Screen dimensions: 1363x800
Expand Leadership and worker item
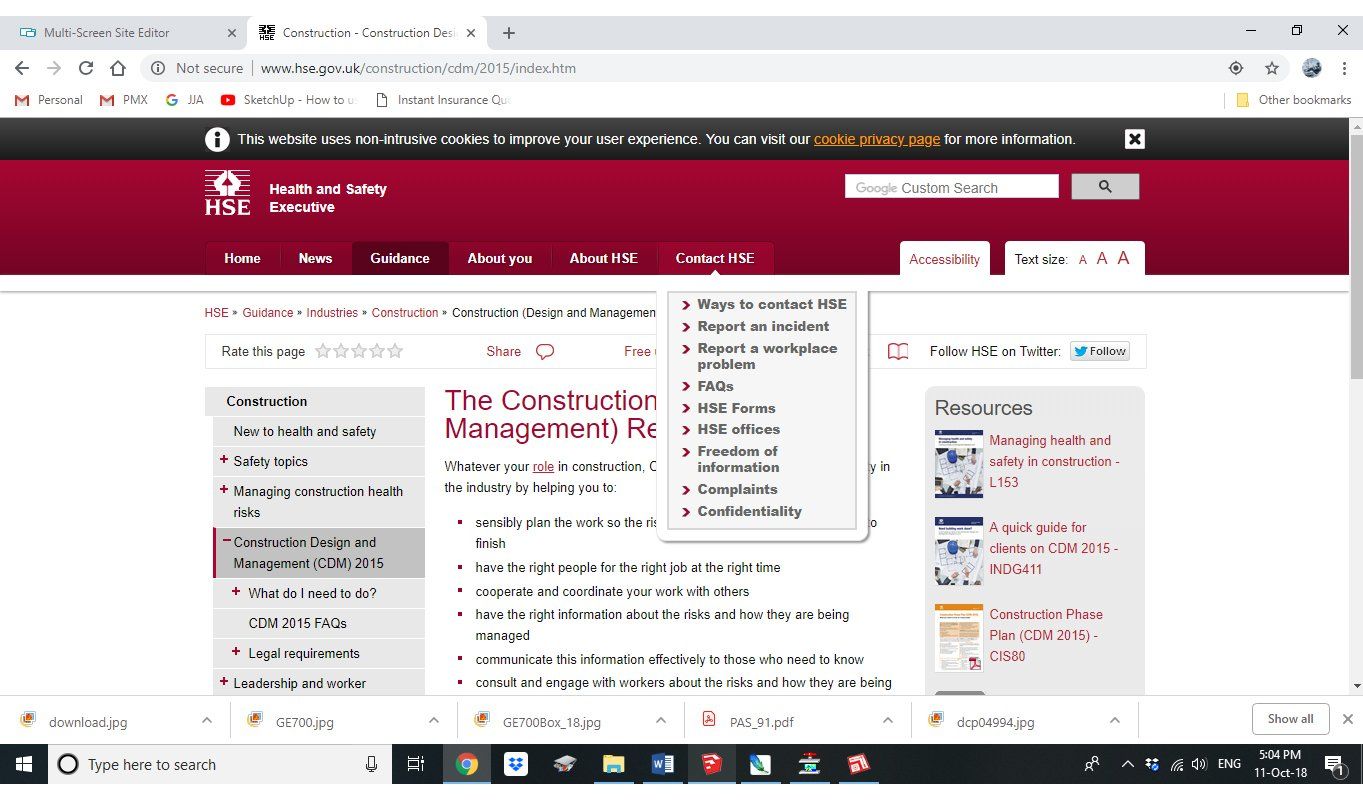[x=224, y=682]
